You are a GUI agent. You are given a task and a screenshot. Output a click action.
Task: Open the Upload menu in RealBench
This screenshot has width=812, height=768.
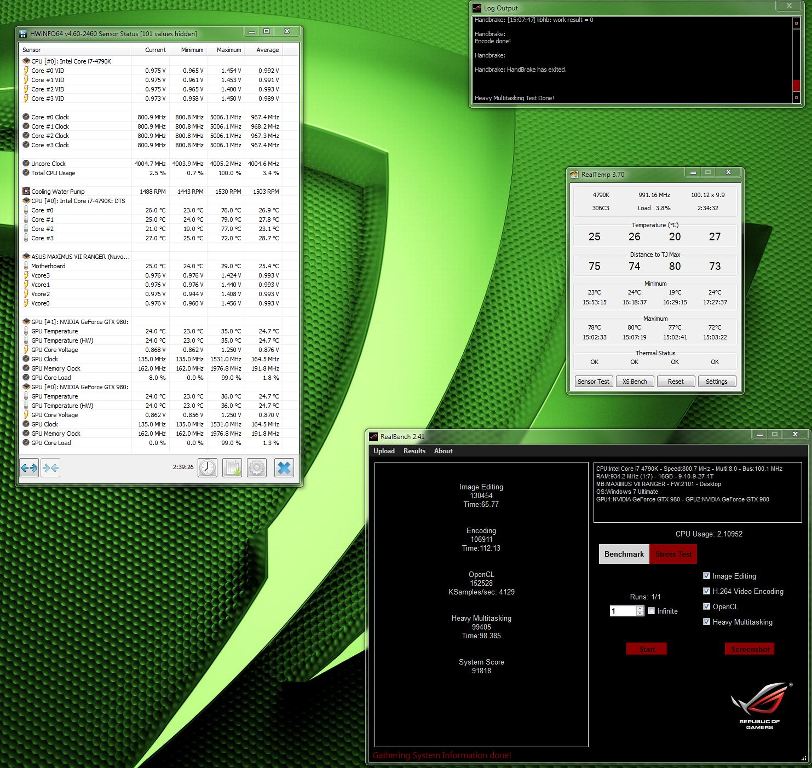pos(384,451)
